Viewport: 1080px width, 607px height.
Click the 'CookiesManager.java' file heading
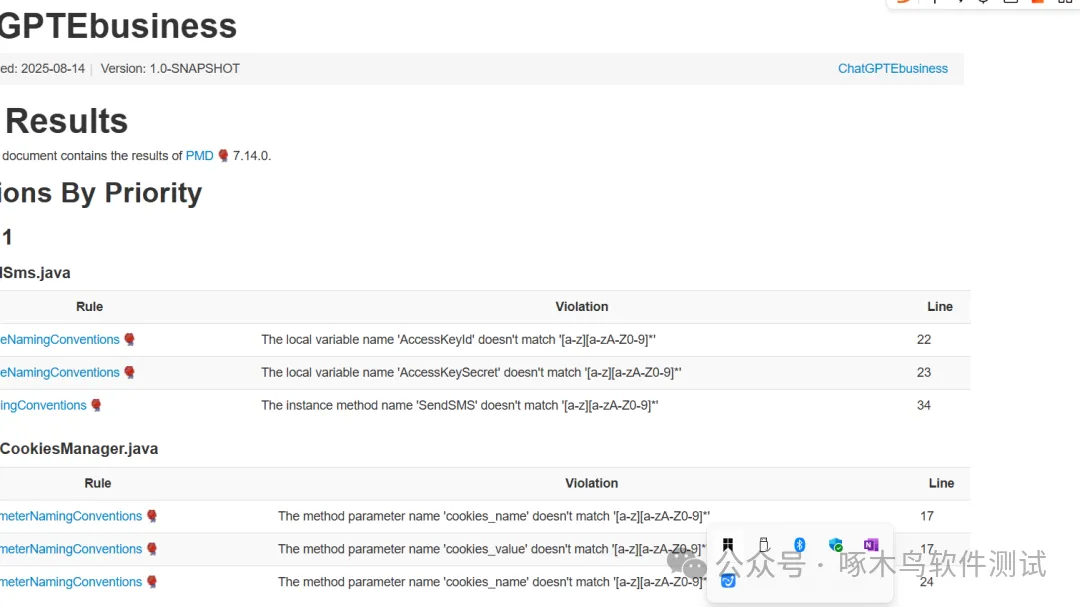click(x=79, y=449)
